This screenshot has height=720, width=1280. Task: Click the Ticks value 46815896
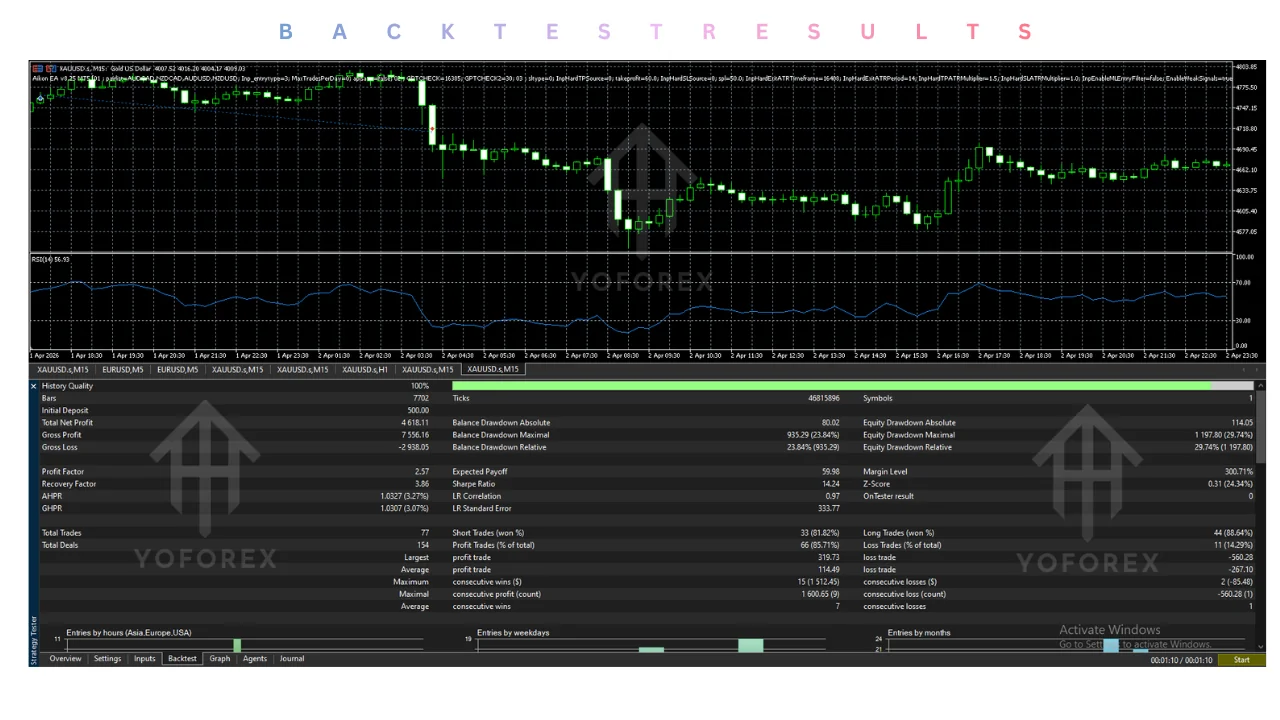[x=824, y=398]
